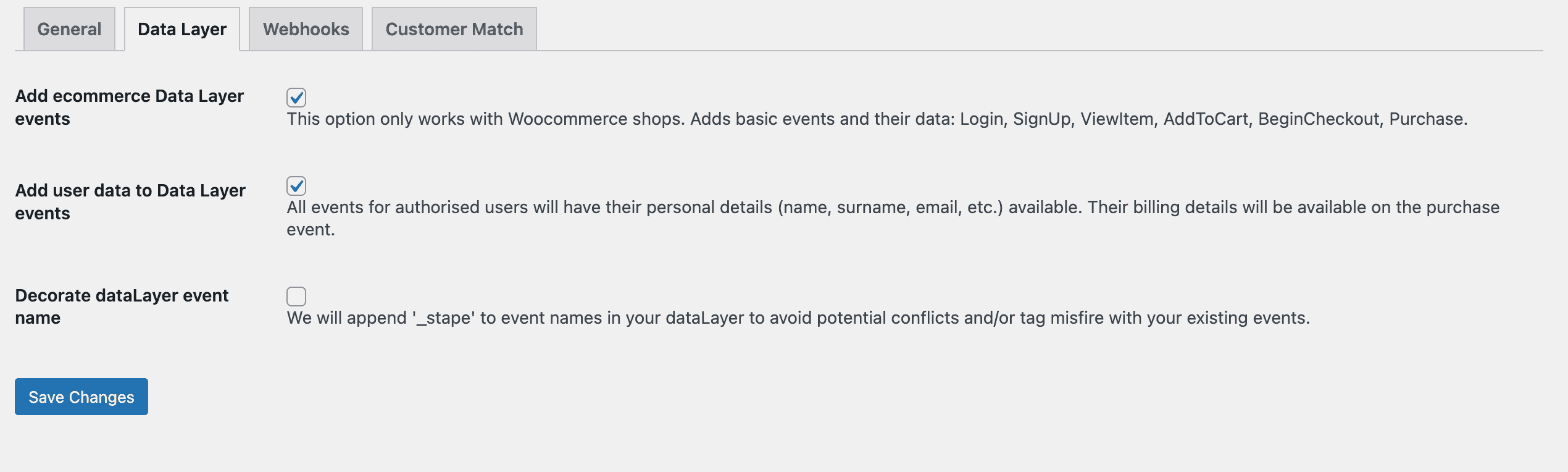The image size is (1568, 472).
Task: Select the Data Layer tab
Action: click(182, 29)
